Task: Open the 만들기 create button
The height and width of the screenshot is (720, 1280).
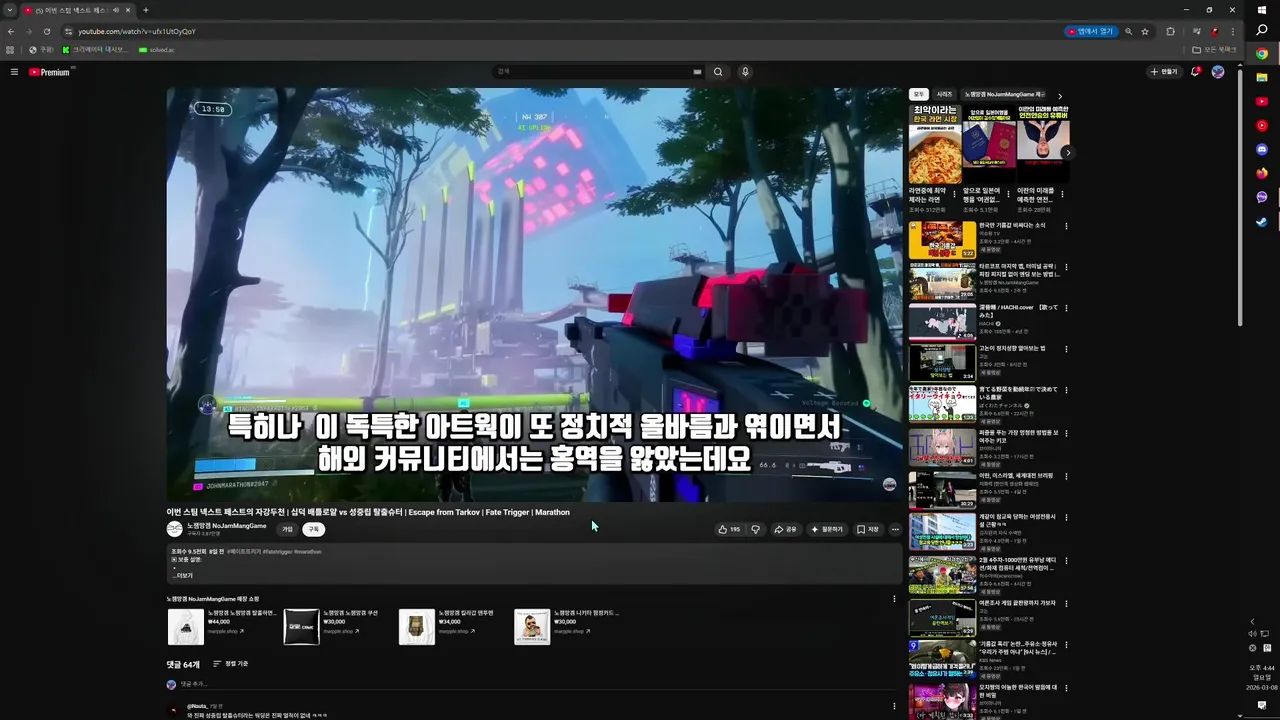Action: click(x=1164, y=72)
